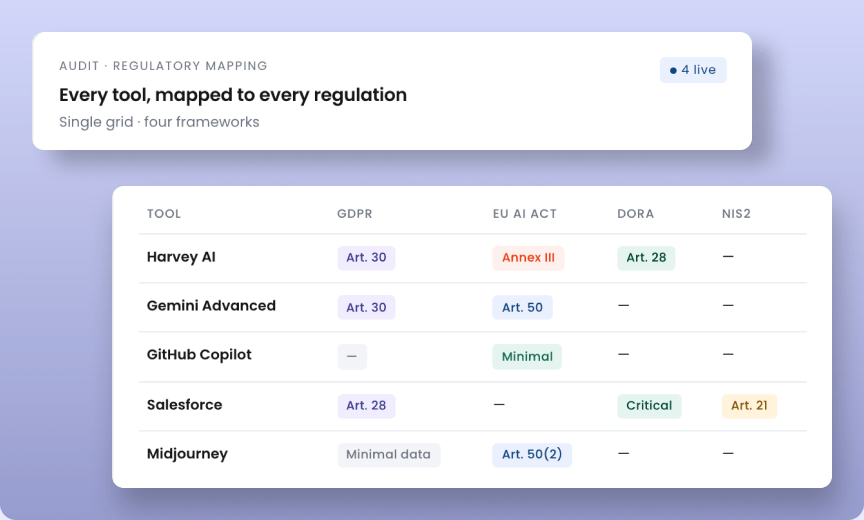This screenshot has height=520, width=864.
Task: Click the NIS2 column header
Action: pyautogui.click(x=736, y=214)
